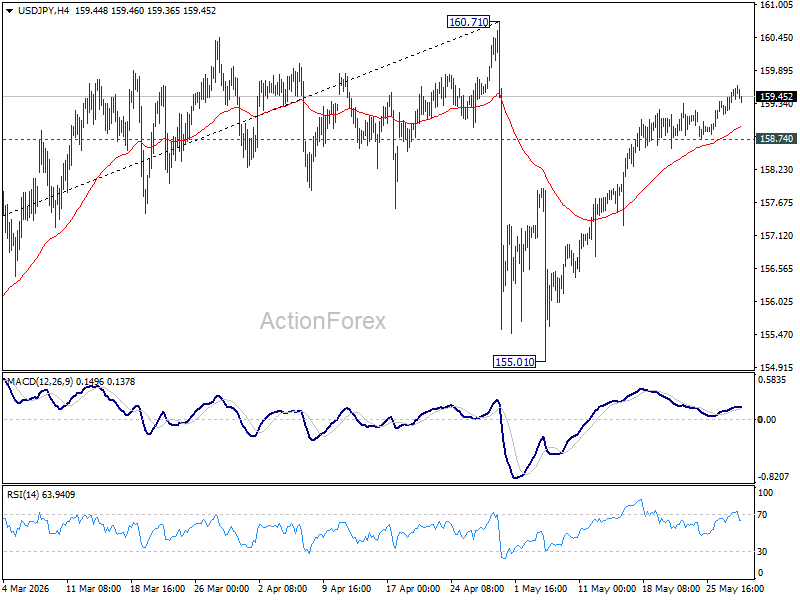The width and height of the screenshot is (800, 600).
Task: Click the MACD scale value -0.8207
Action: (774, 477)
